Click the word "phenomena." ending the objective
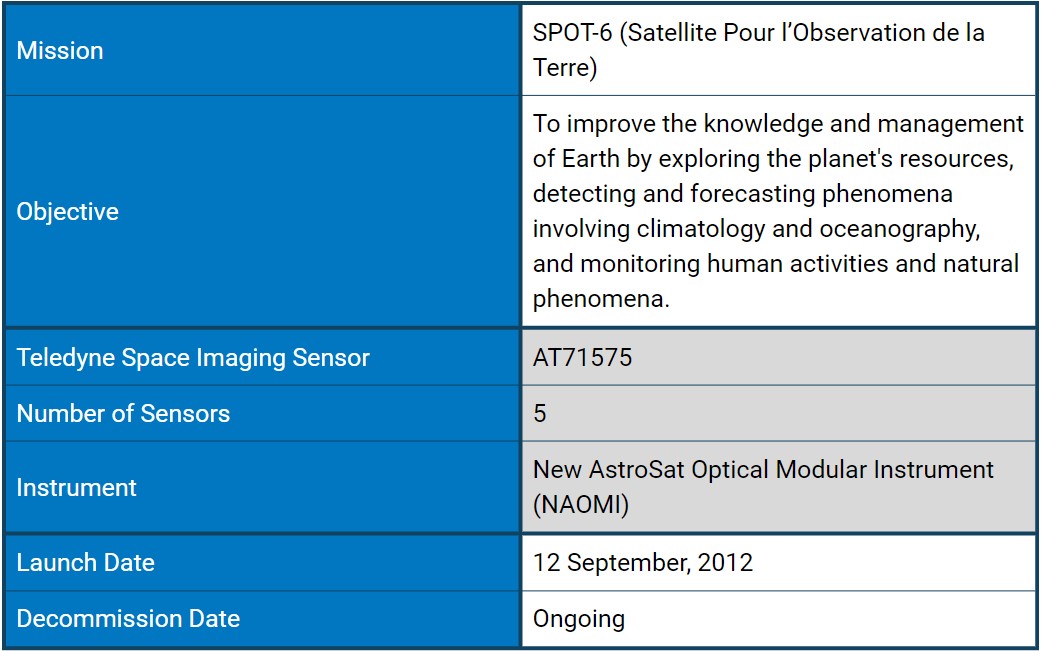The height and width of the screenshot is (651, 1041). pos(600,299)
